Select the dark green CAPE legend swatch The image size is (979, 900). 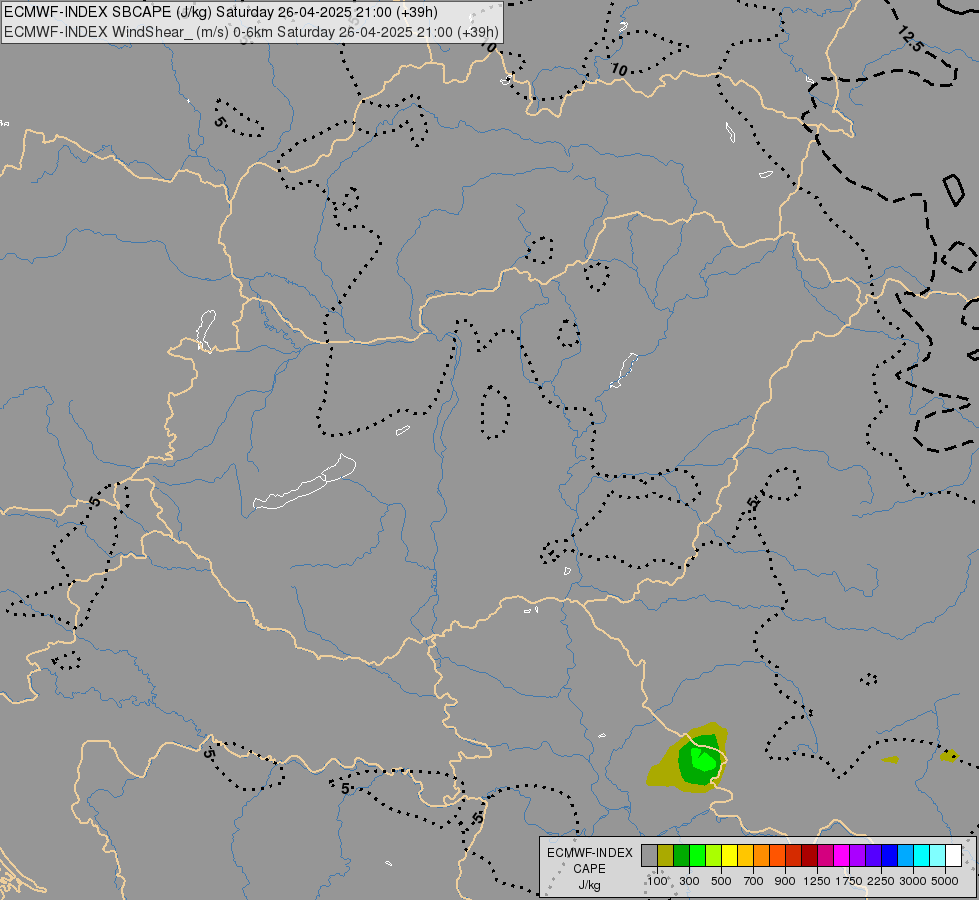tap(681, 856)
